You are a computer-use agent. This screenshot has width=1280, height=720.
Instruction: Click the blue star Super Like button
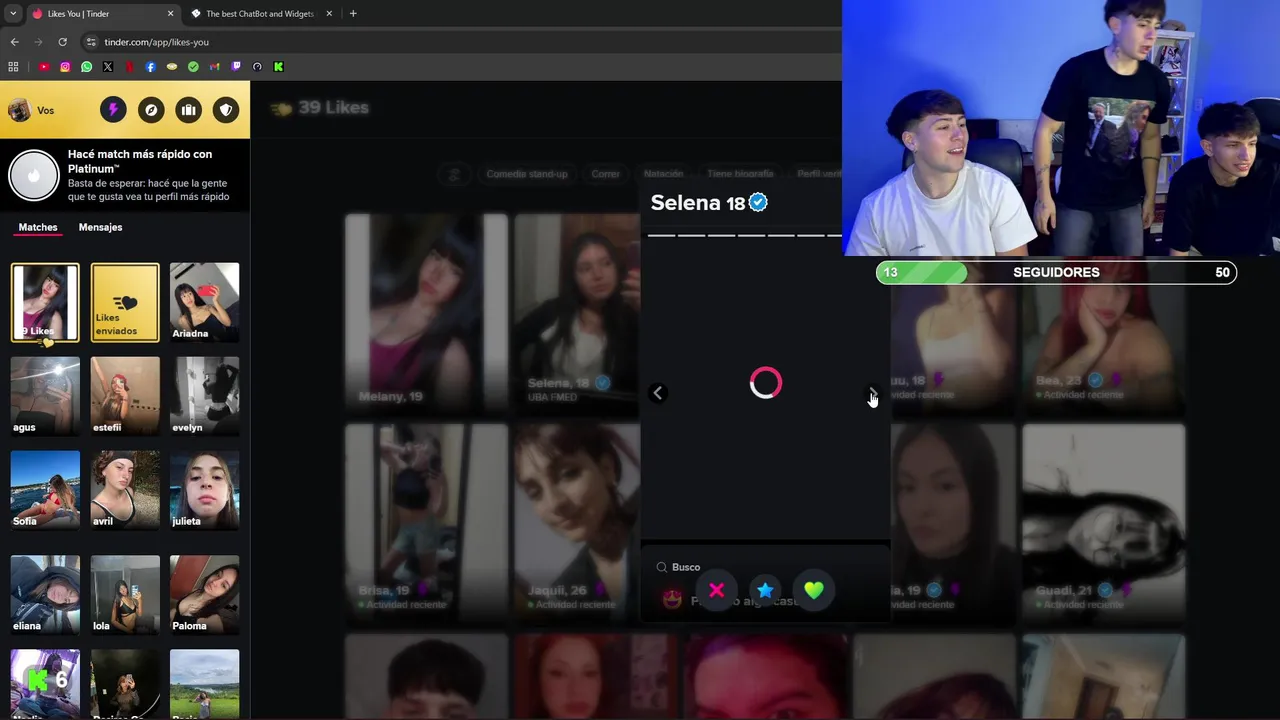point(765,590)
